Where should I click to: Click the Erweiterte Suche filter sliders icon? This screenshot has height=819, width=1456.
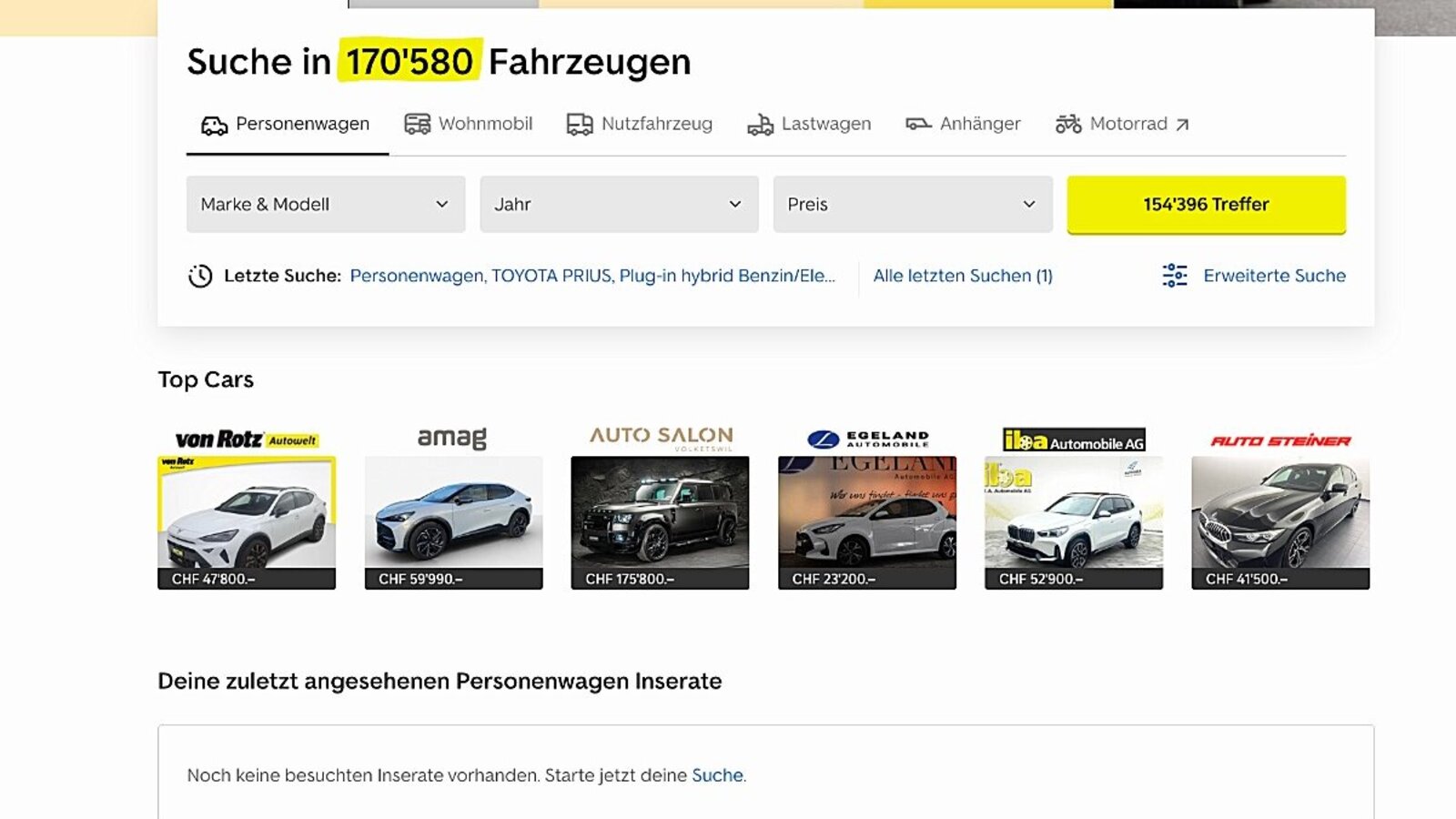pyautogui.click(x=1175, y=276)
